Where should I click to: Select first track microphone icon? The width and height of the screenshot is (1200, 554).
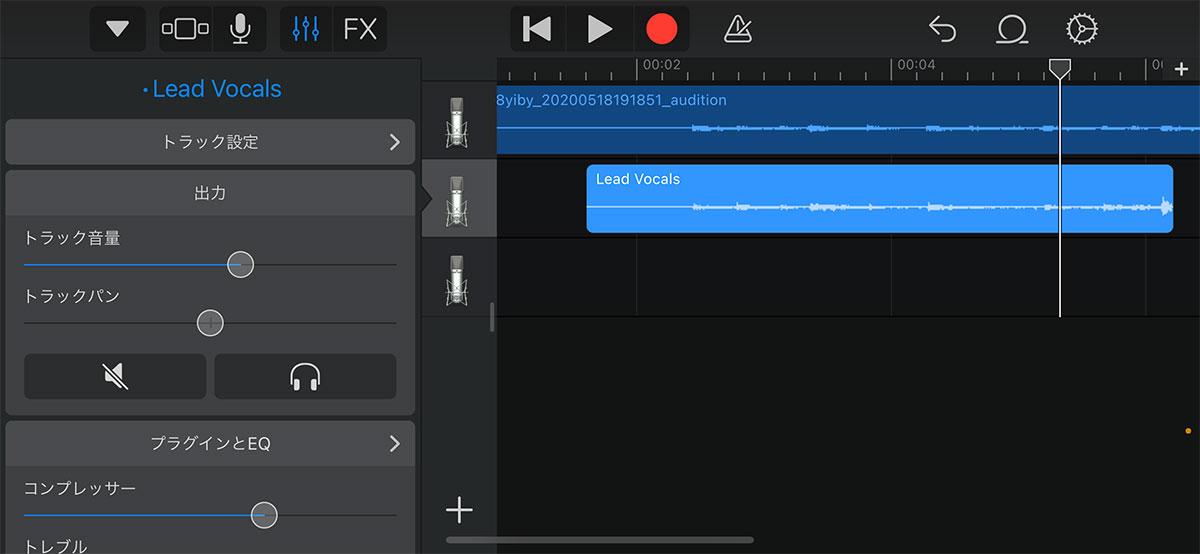[x=457, y=121]
